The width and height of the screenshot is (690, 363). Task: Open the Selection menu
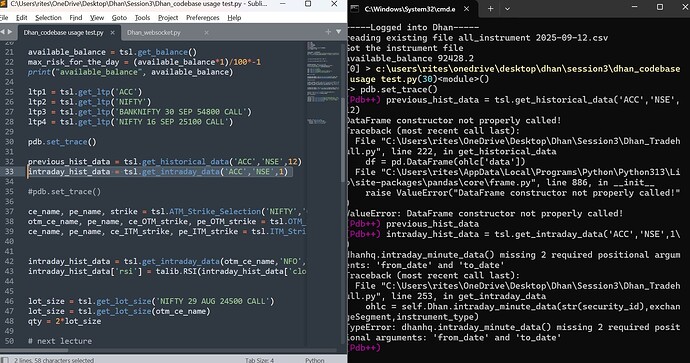coord(48,18)
